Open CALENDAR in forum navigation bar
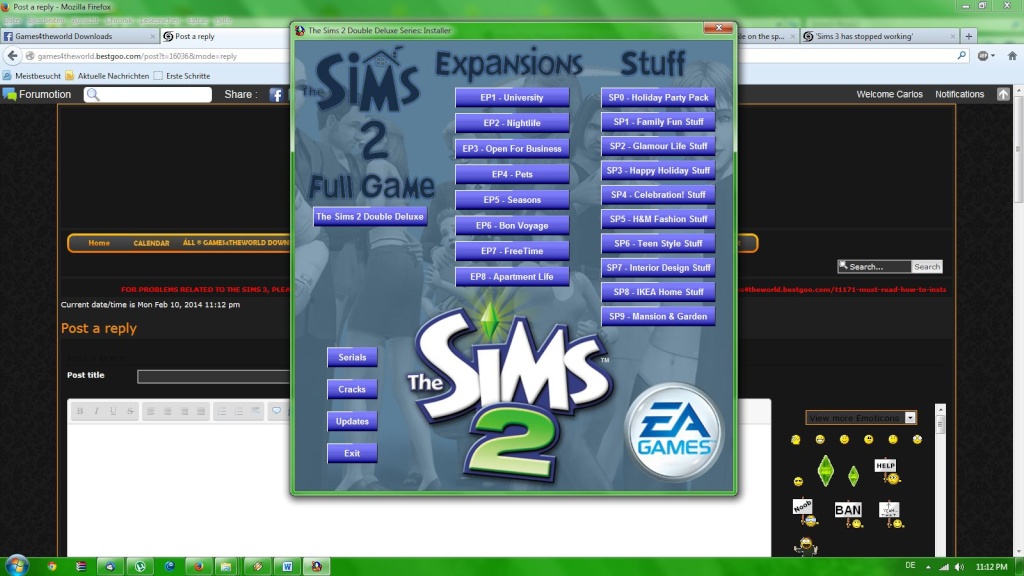Image resolution: width=1024 pixels, height=576 pixels. click(152, 243)
